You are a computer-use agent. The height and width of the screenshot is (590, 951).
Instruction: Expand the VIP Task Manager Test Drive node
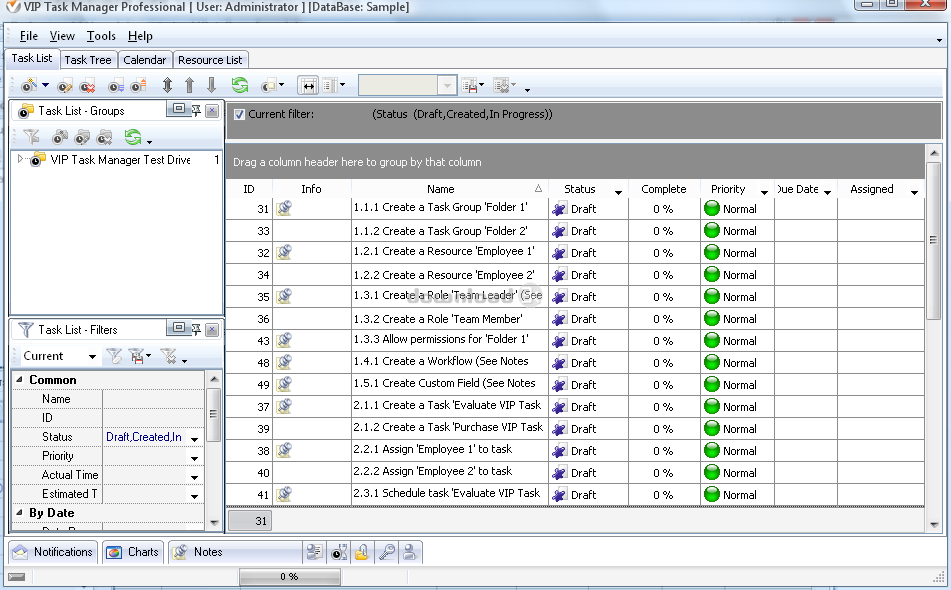pyautogui.click(x=20, y=158)
